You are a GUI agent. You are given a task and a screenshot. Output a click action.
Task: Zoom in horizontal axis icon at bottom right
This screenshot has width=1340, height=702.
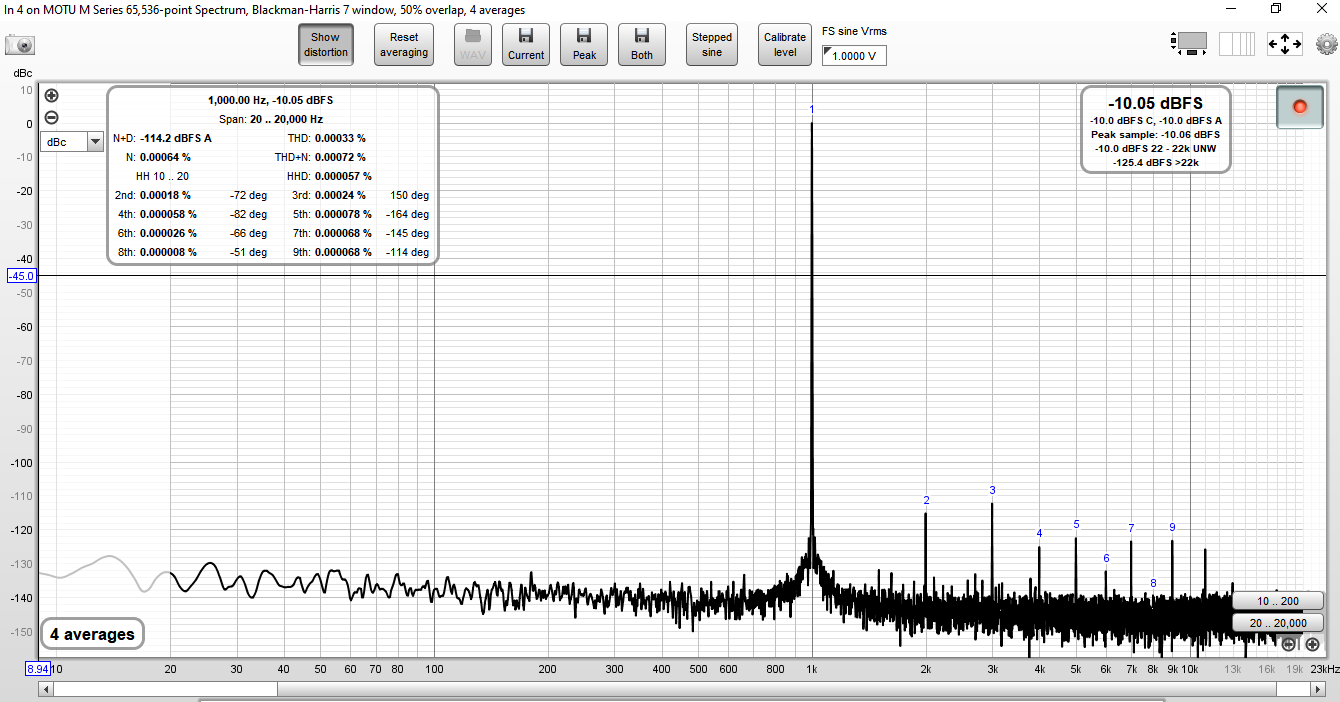click(x=1312, y=644)
